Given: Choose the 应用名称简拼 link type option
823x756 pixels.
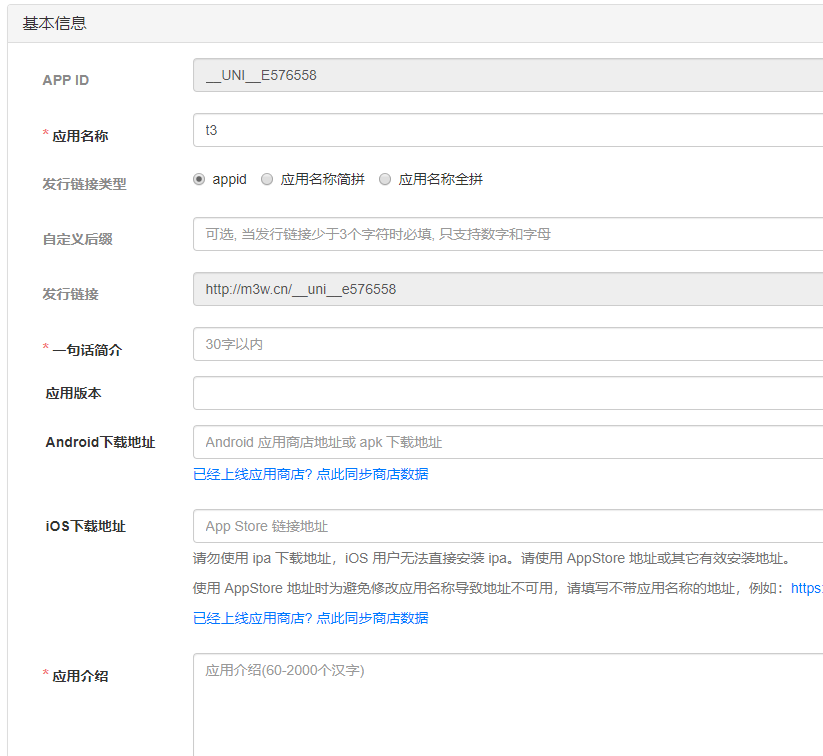Looking at the screenshot, I should (267, 179).
